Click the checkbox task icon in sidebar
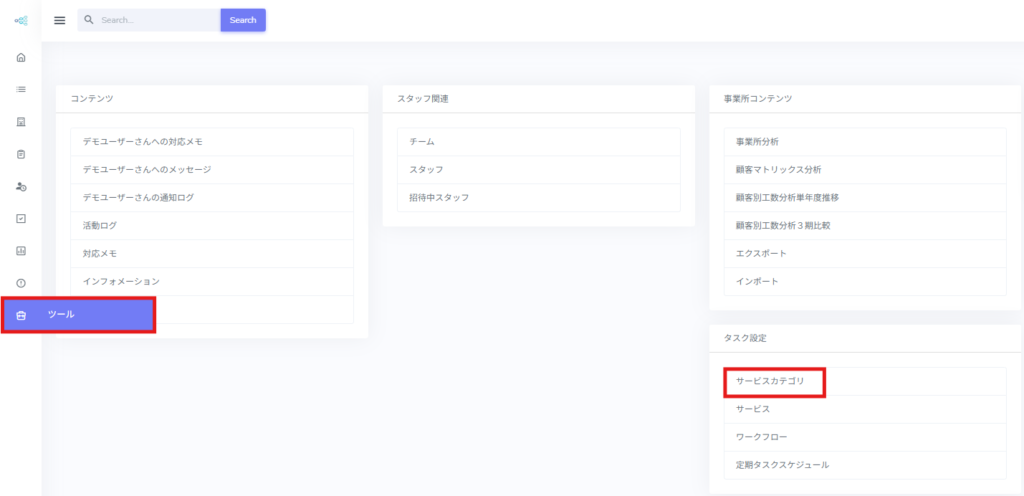The image size is (1024, 496). click(21, 218)
